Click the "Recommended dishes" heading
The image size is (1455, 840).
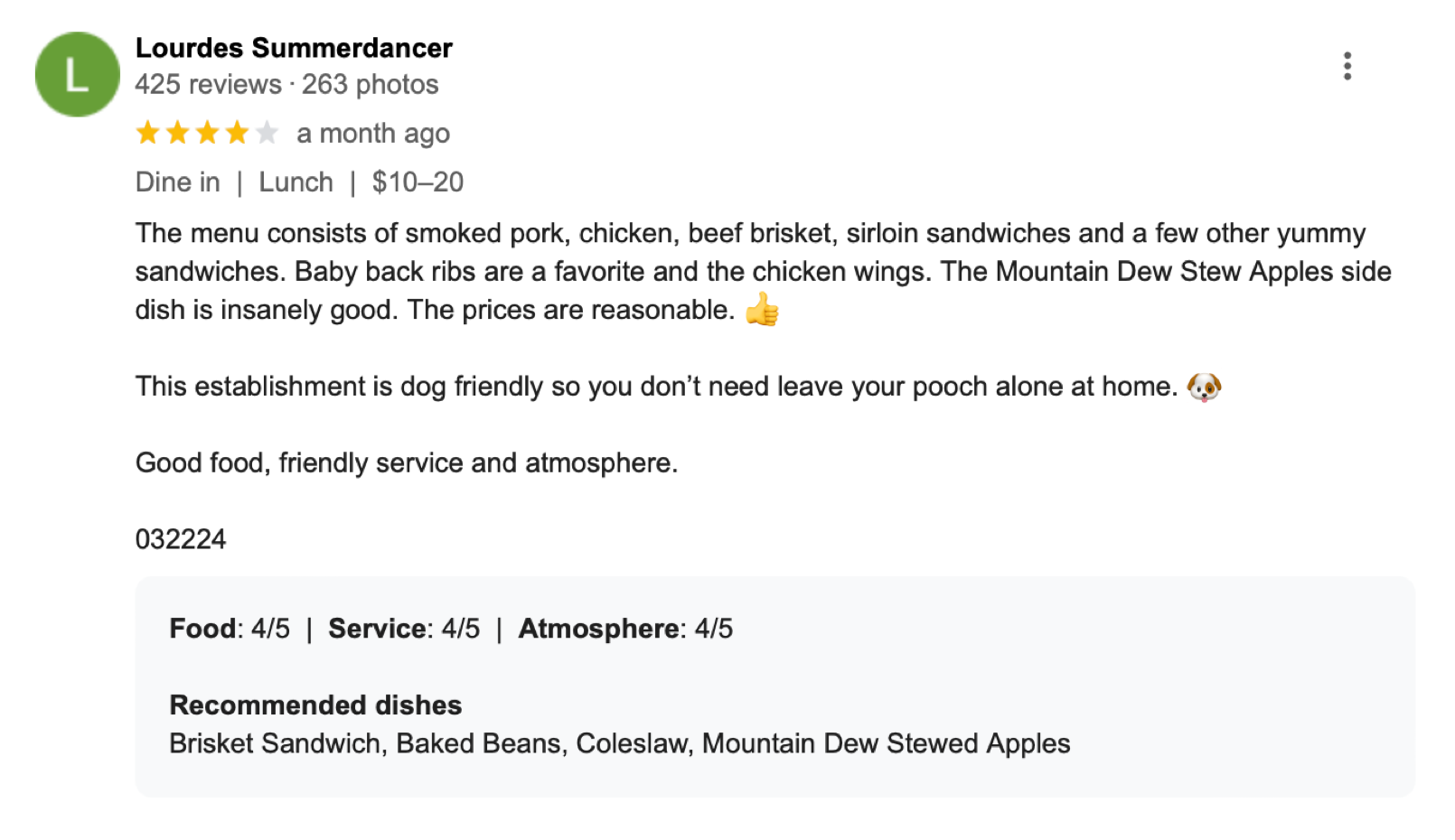[315, 705]
